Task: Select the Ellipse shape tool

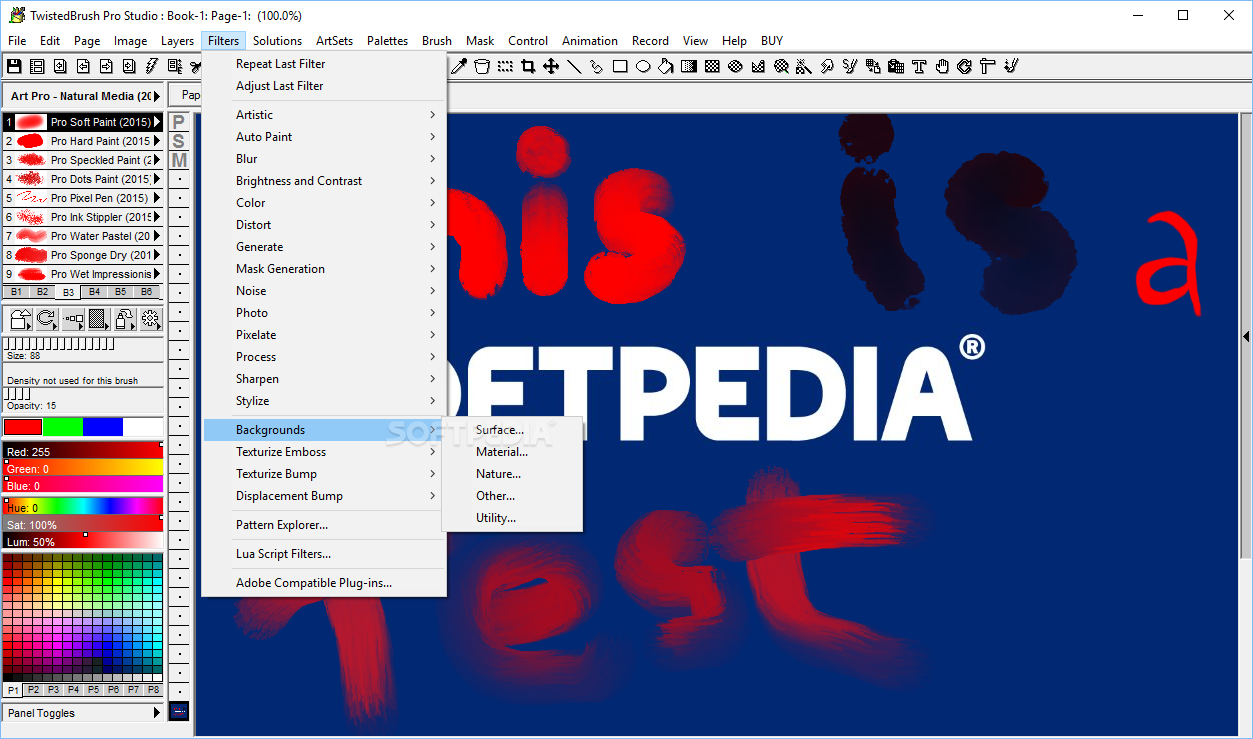Action: [x=643, y=66]
